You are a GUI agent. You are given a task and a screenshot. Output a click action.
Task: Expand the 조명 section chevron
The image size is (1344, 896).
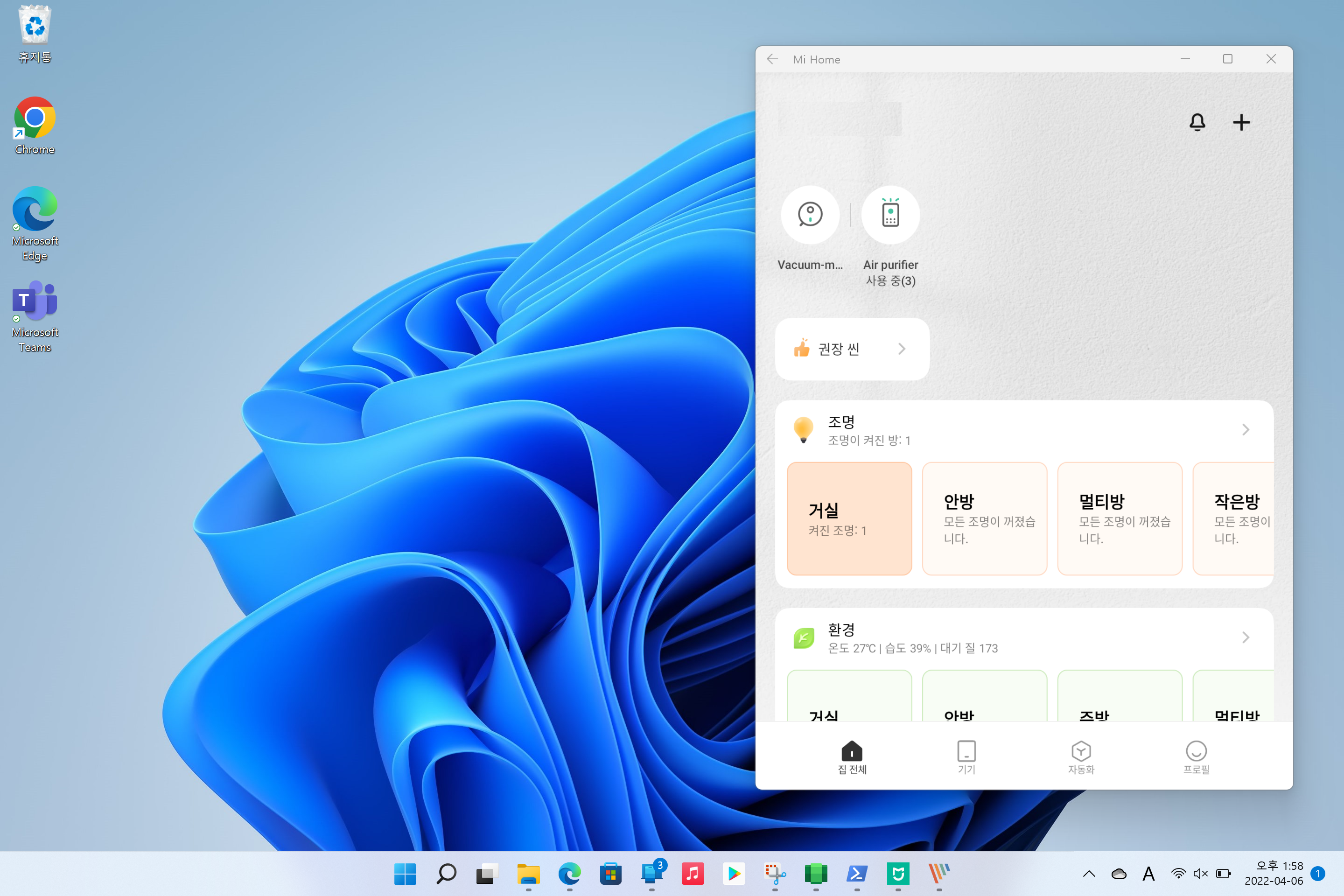1246,430
